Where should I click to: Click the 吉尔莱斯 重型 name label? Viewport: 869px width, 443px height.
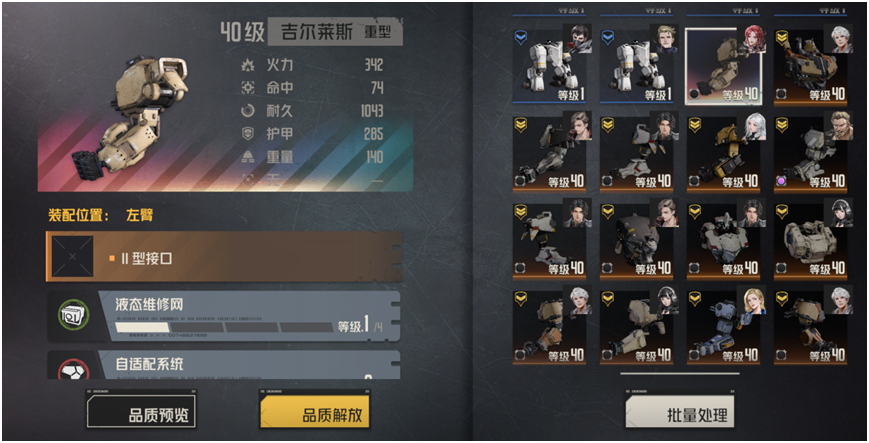(x=335, y=32)
